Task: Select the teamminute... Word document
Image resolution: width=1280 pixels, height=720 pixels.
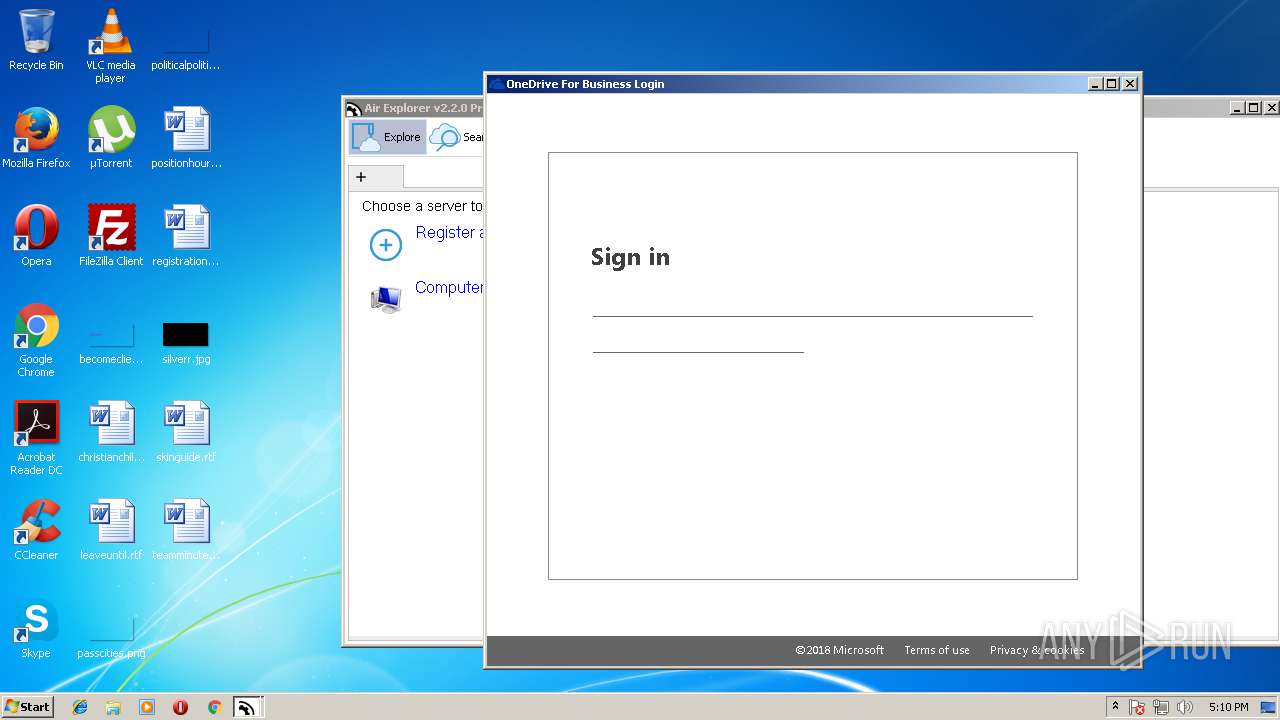Action: 186,530
